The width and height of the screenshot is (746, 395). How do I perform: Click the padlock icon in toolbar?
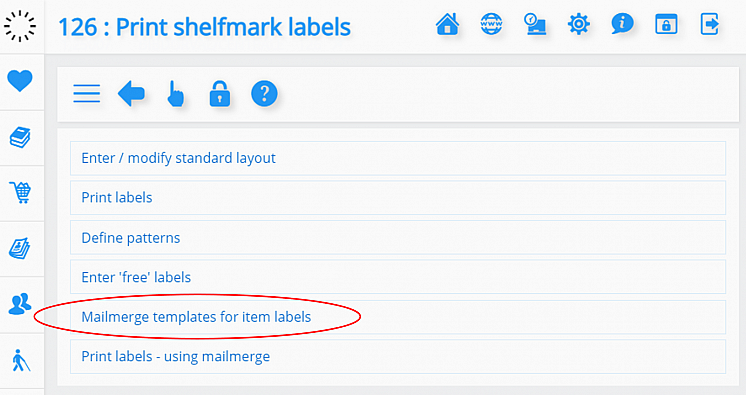pos(220,93)
